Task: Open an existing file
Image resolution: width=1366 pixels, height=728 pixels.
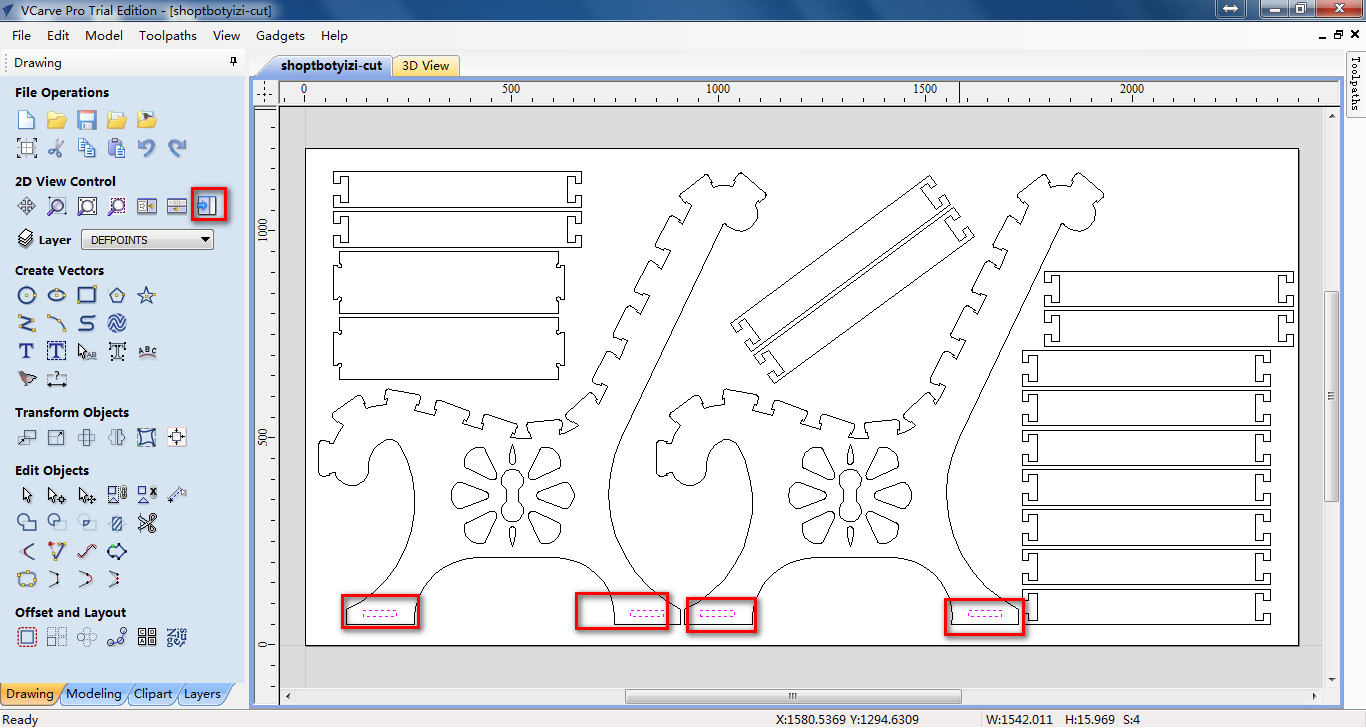Action: coord(57,120)
